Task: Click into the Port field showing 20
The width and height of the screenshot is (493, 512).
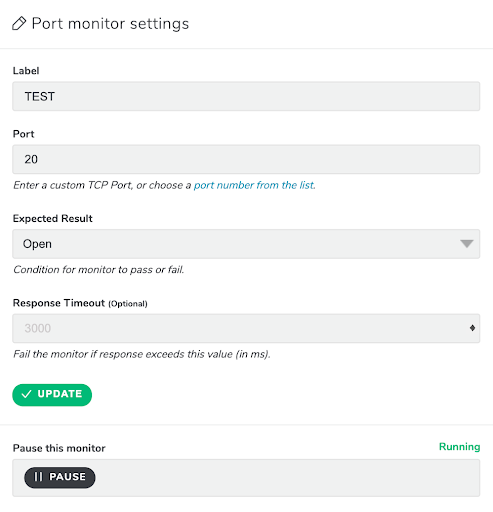Action: [x=246, y=159]
